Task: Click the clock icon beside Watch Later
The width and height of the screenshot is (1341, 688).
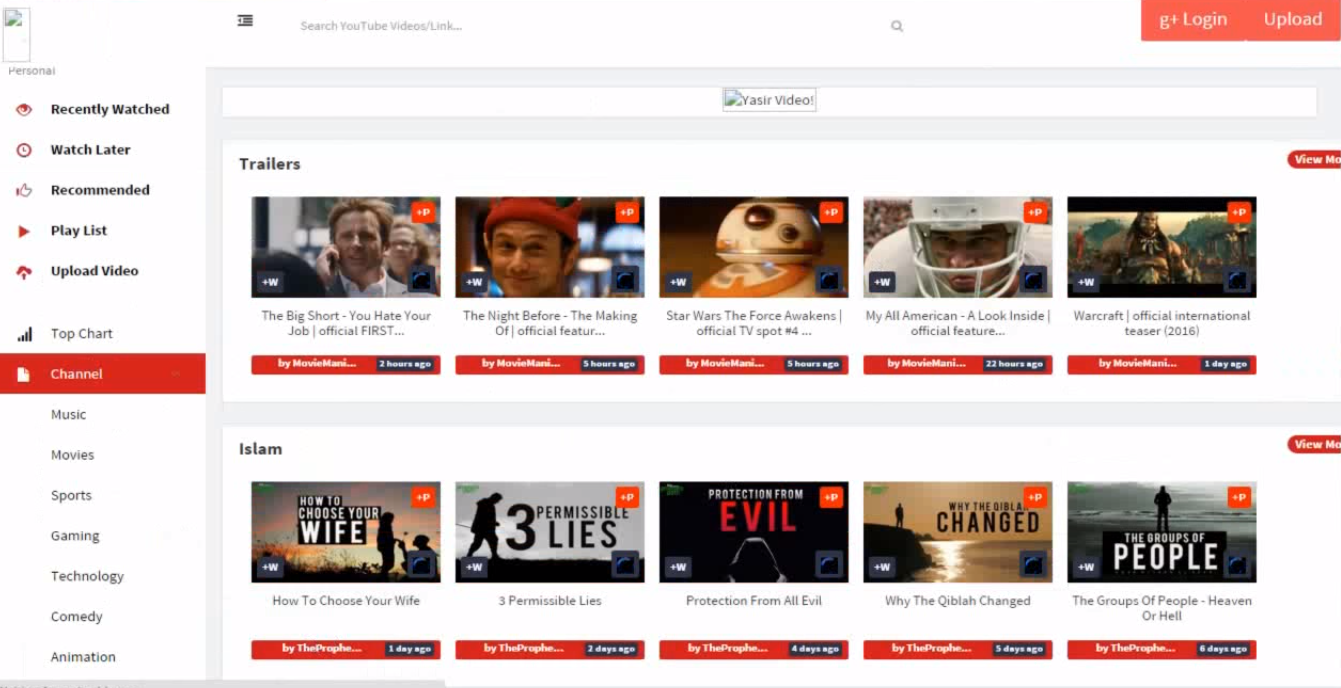Action: (x=24, y=150)
